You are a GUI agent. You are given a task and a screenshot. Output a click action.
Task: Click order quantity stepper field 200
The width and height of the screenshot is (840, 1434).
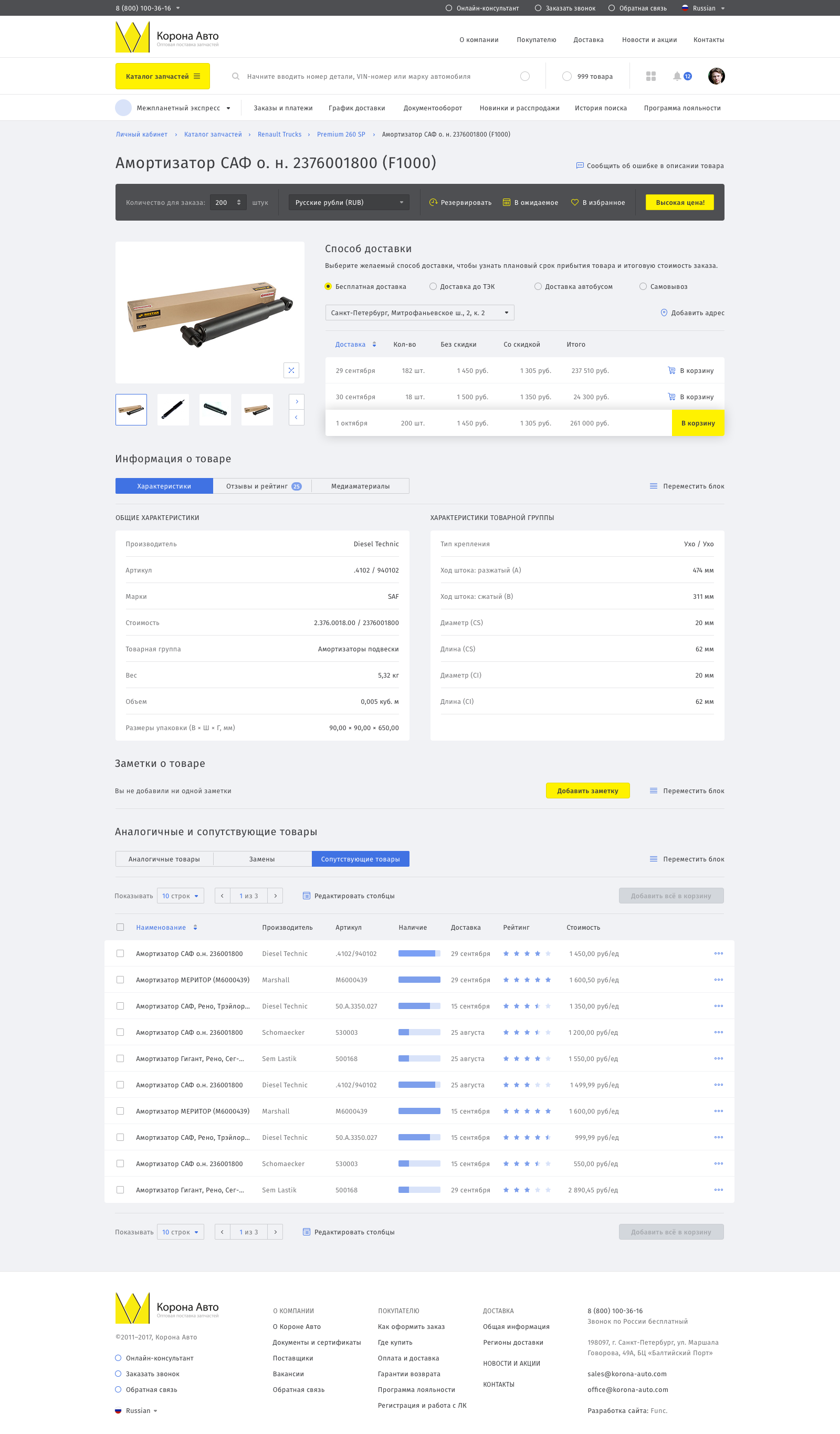click(228, 203)
